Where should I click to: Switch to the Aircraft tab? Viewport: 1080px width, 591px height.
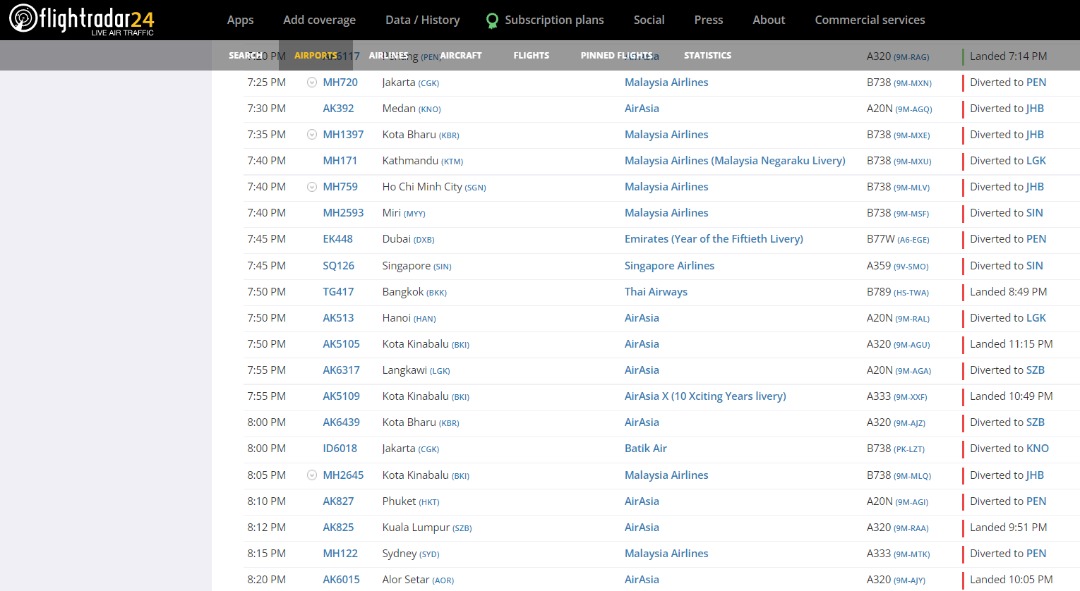(x=461, y=55)
